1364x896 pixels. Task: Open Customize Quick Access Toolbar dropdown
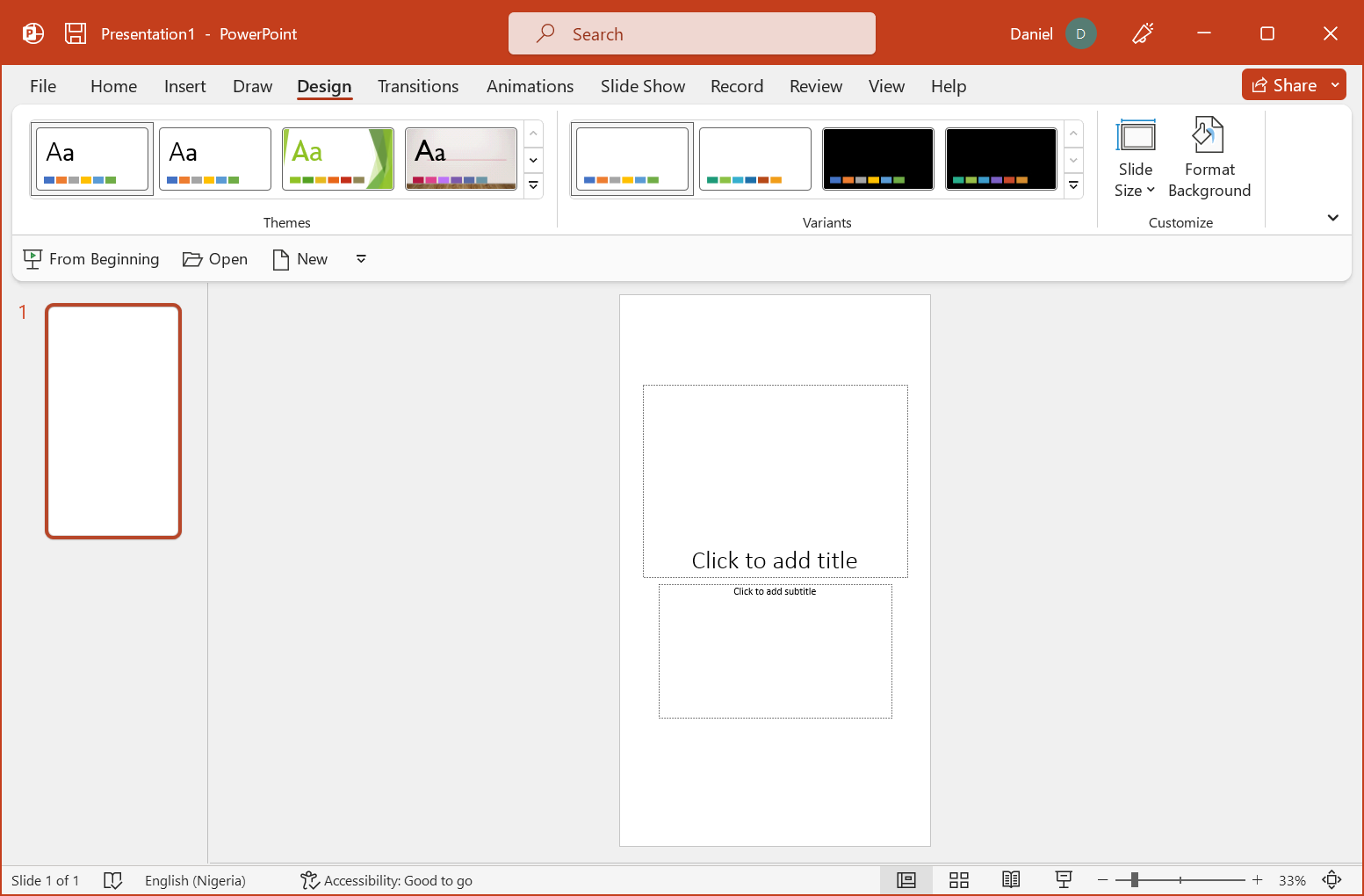tap(361, 259)
